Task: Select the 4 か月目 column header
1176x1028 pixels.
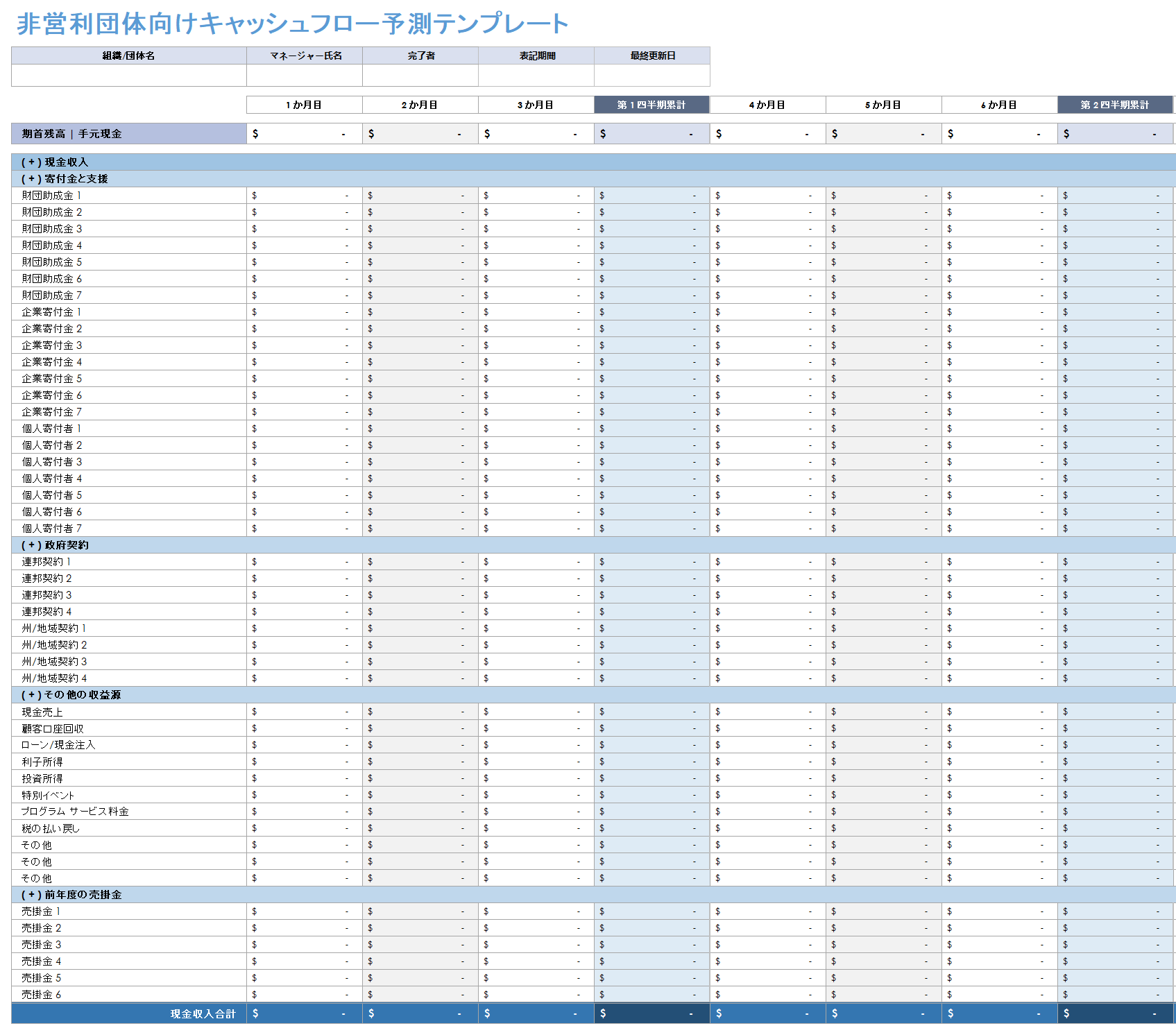Action: (x=768, y=105)
